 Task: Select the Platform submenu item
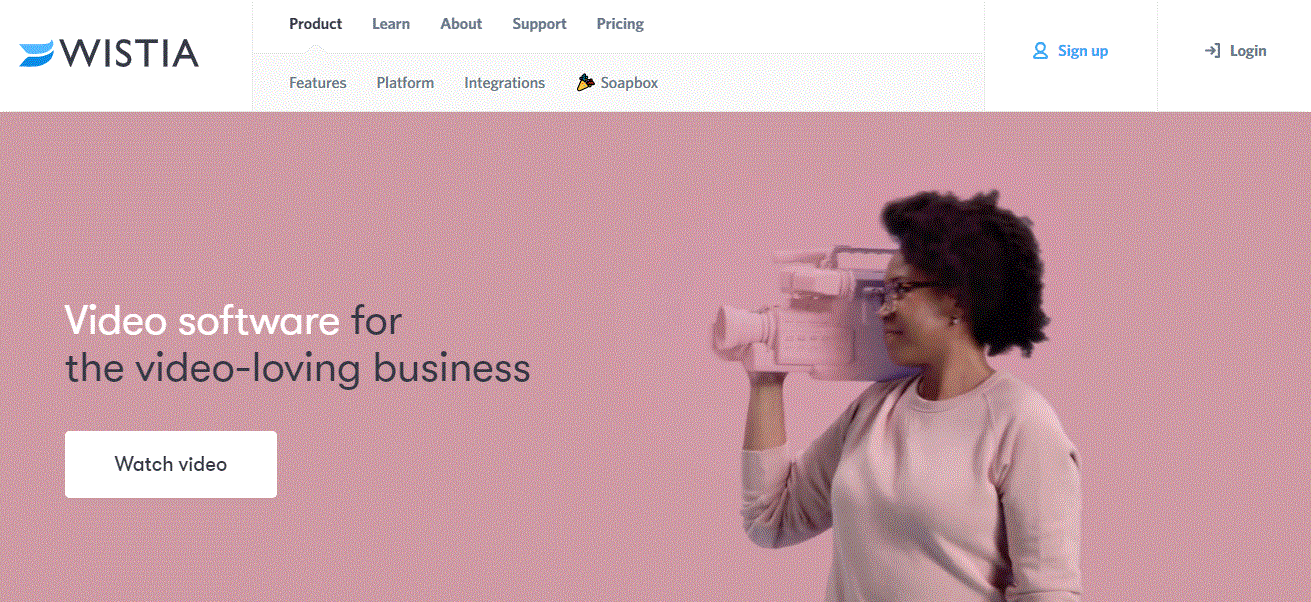pyautogui.click(x=405, y=83)
